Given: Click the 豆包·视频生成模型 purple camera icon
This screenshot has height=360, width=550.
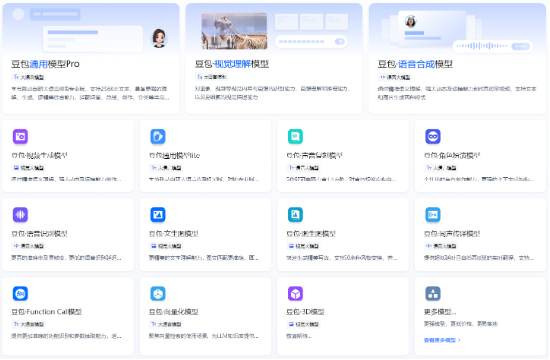Looking at the screenshot, I should [20, 136].
